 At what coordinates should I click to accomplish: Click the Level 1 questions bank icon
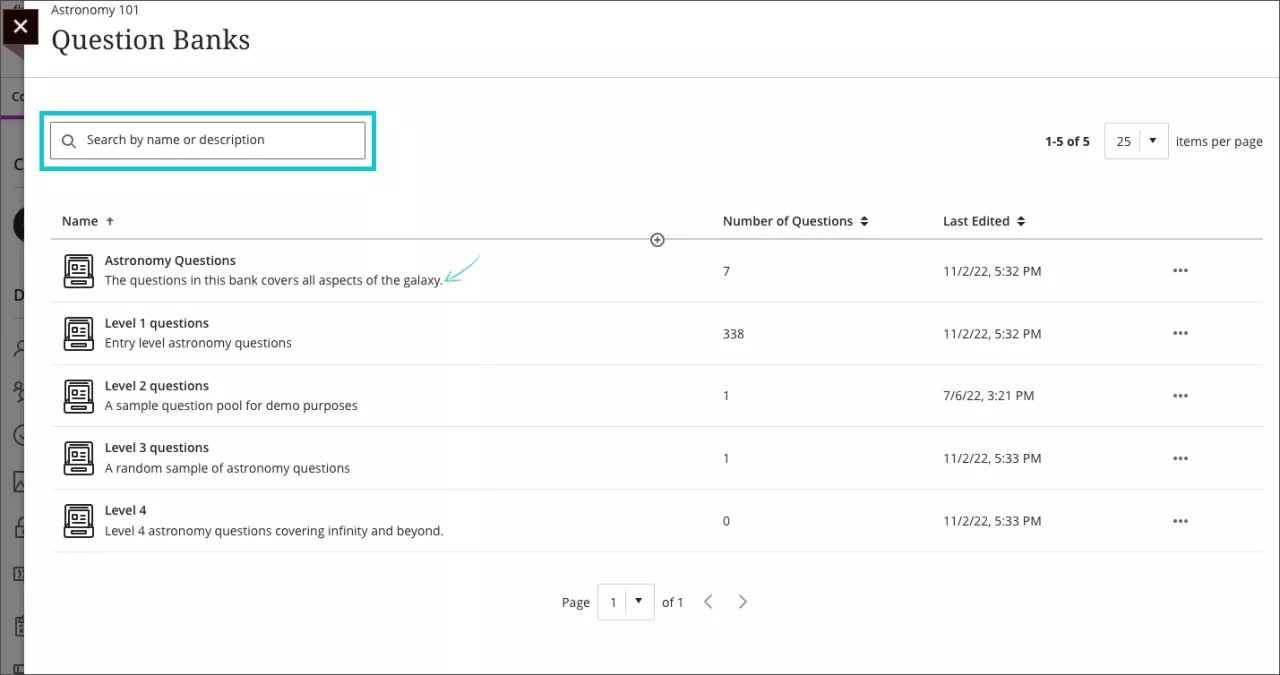[78, 333]
